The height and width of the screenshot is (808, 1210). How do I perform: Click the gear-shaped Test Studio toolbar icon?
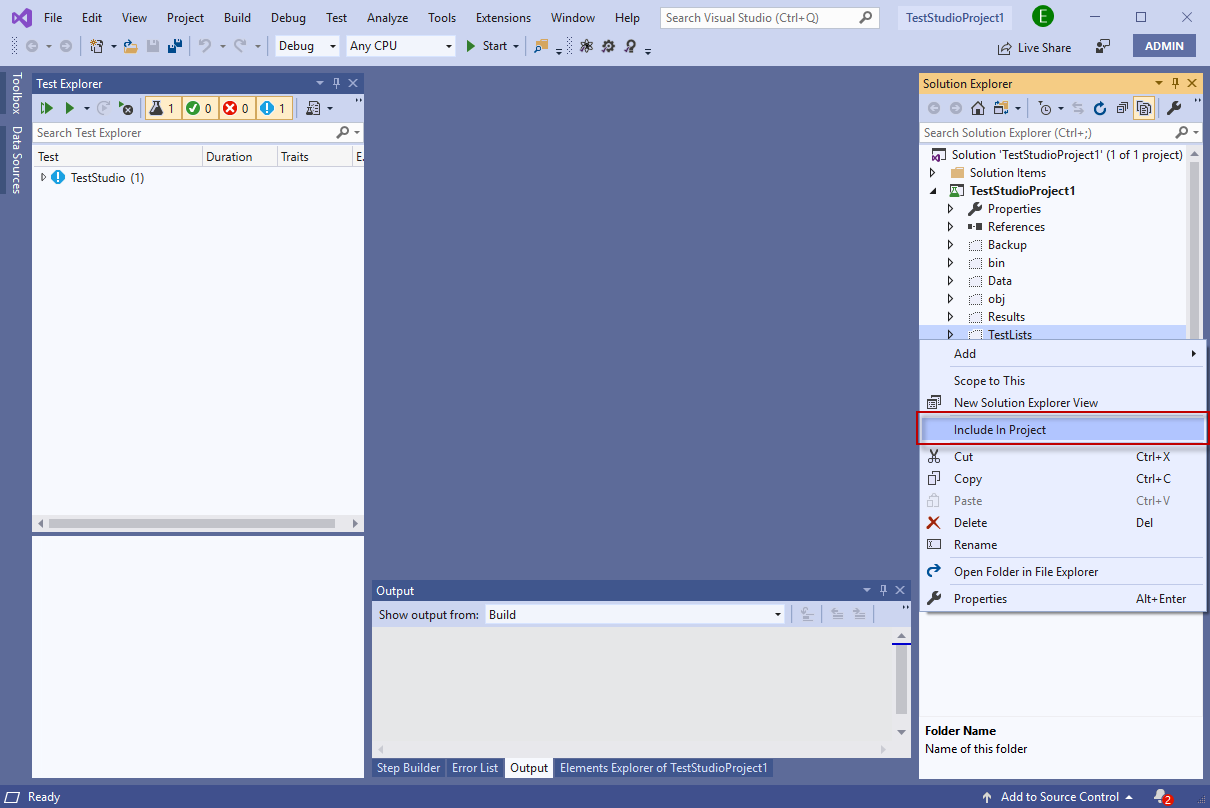click(608, 46)
